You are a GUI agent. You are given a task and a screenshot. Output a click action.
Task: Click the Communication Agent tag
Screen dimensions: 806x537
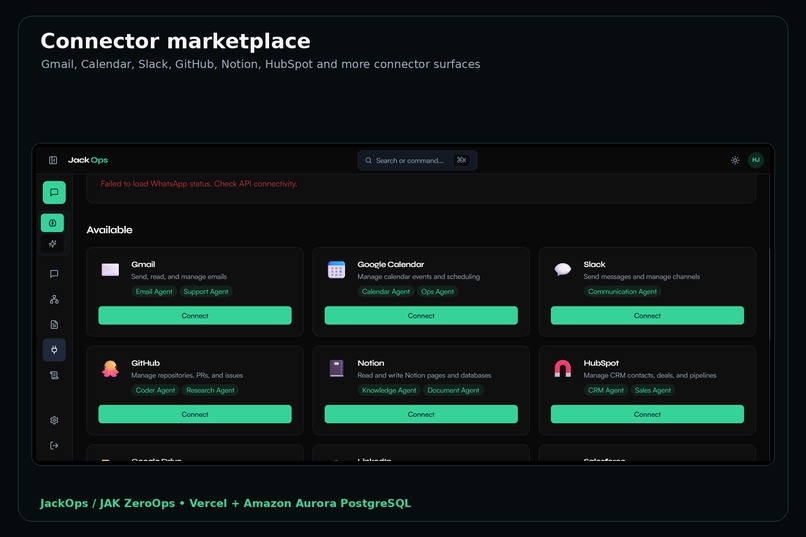(622, 291)
